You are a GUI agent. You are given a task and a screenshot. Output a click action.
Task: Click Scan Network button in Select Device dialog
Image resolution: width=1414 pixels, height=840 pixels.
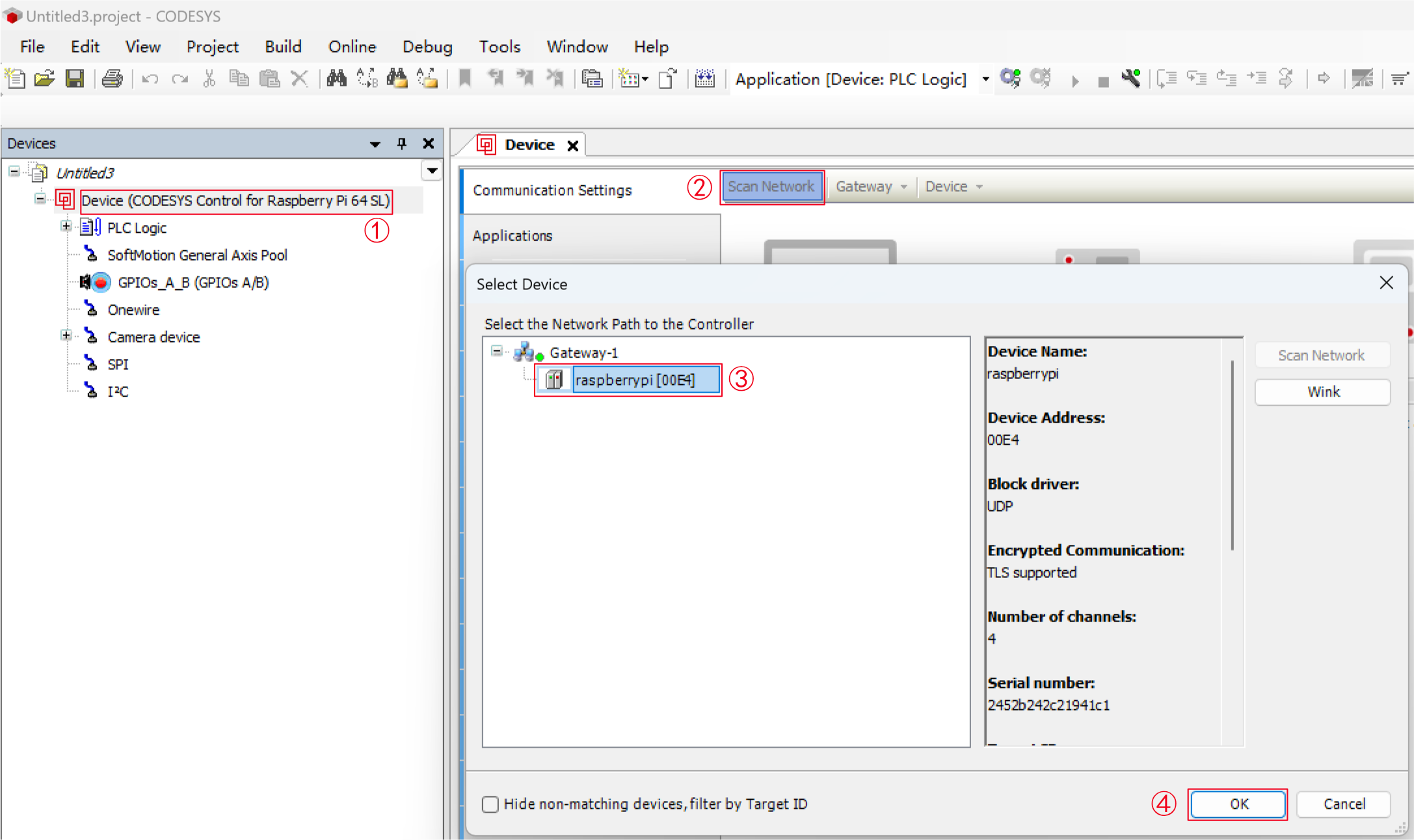coord(1322,356)
